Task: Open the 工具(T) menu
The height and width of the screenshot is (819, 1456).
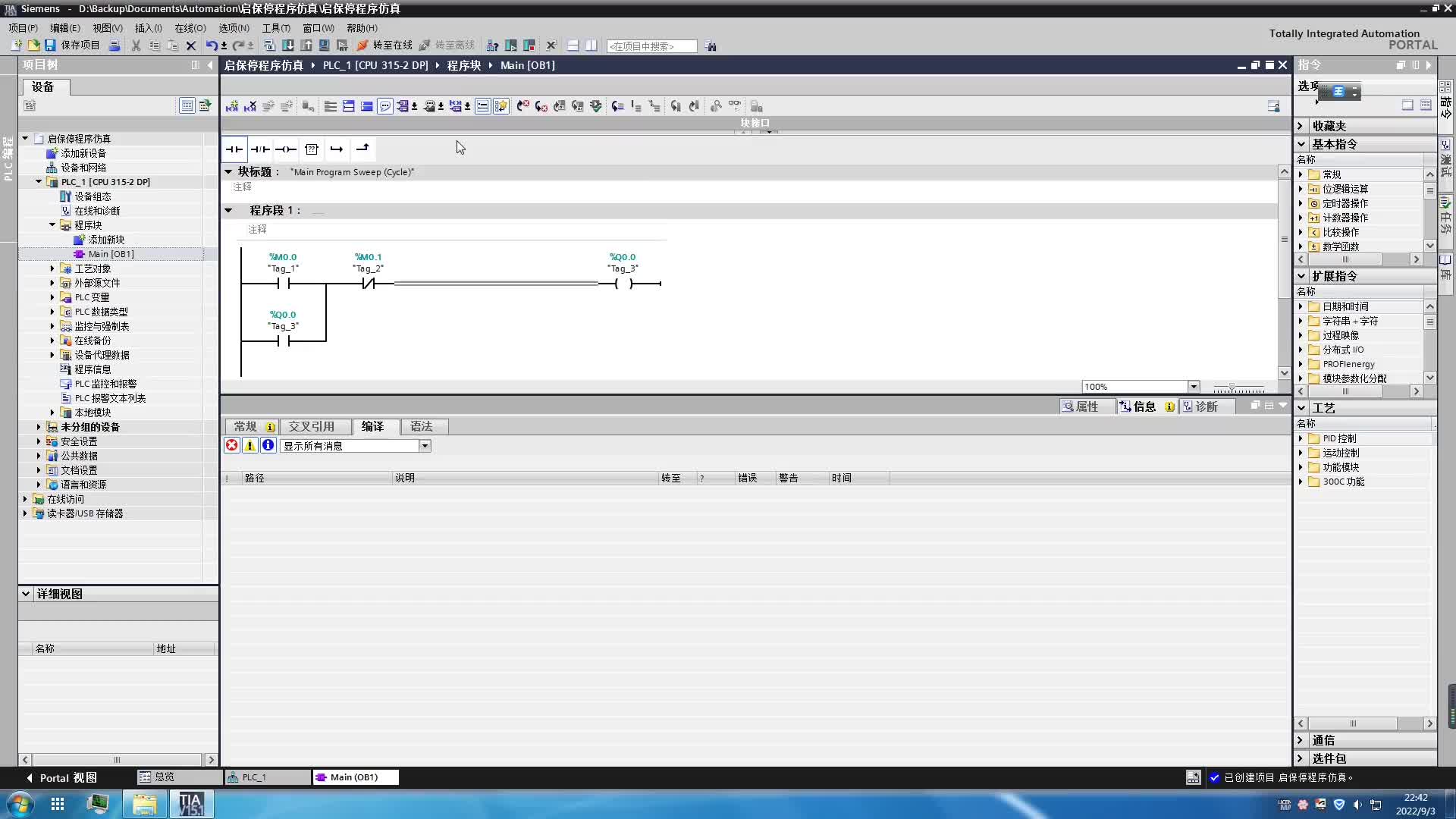Action: coord(276,28)
